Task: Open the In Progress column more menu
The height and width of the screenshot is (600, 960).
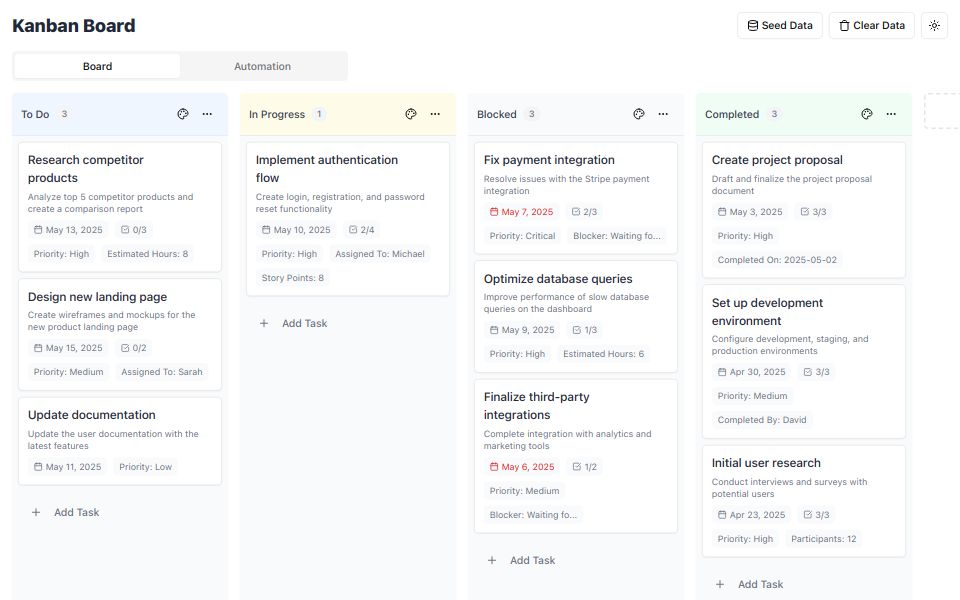Action: 435,114
